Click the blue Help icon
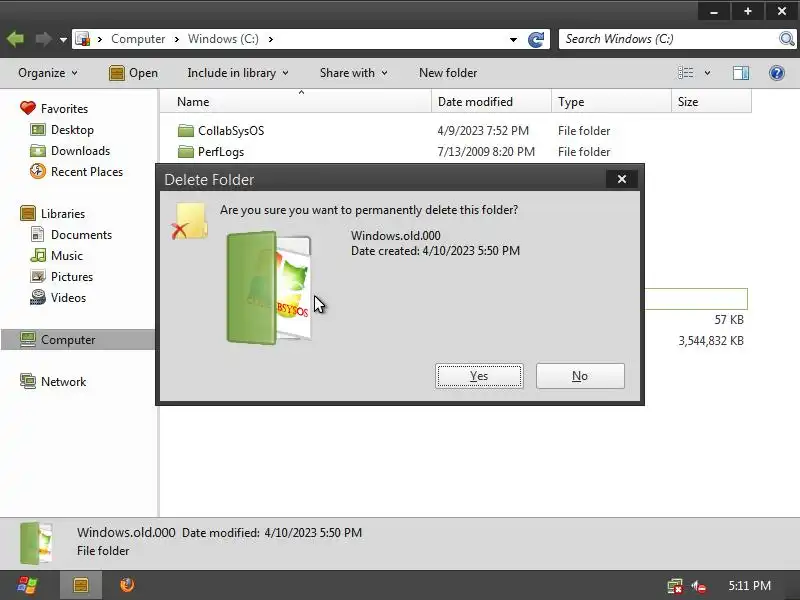Viewport: 800px width, 600px height. click(777, 73)
